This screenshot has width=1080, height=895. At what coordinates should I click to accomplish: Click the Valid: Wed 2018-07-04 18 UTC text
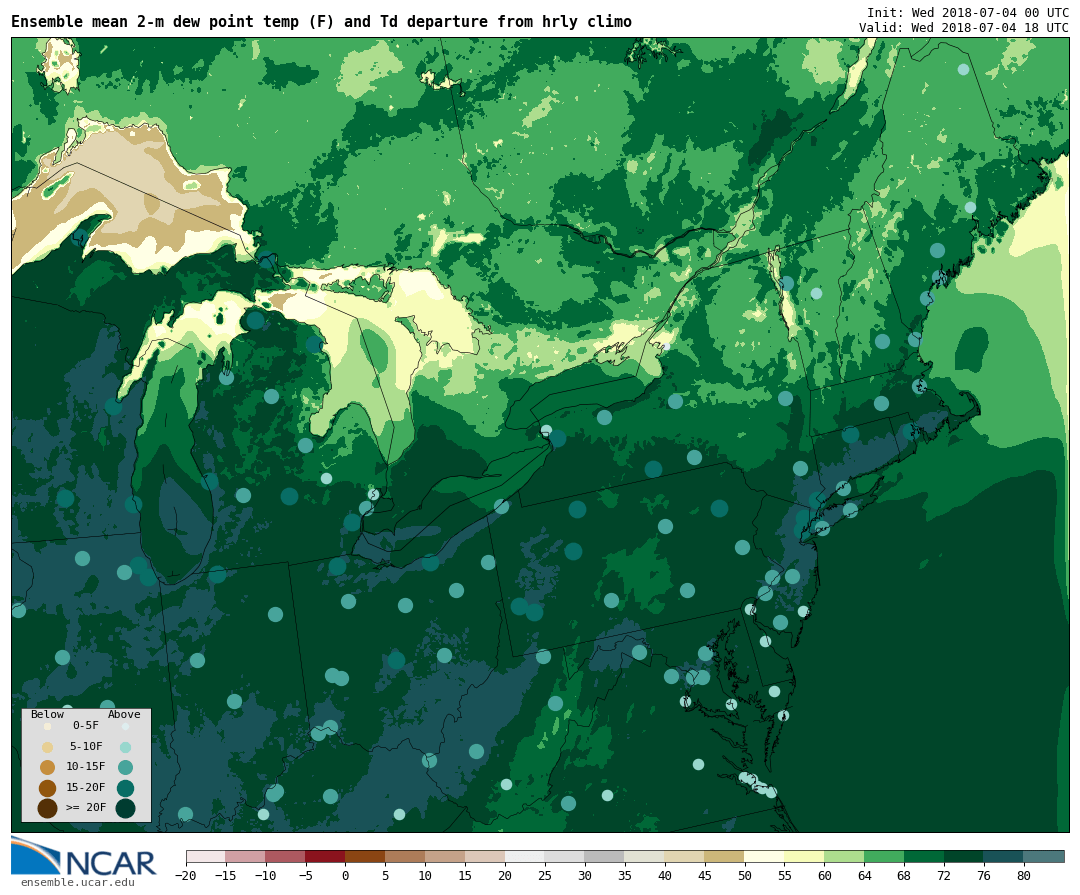click(964, 28)
